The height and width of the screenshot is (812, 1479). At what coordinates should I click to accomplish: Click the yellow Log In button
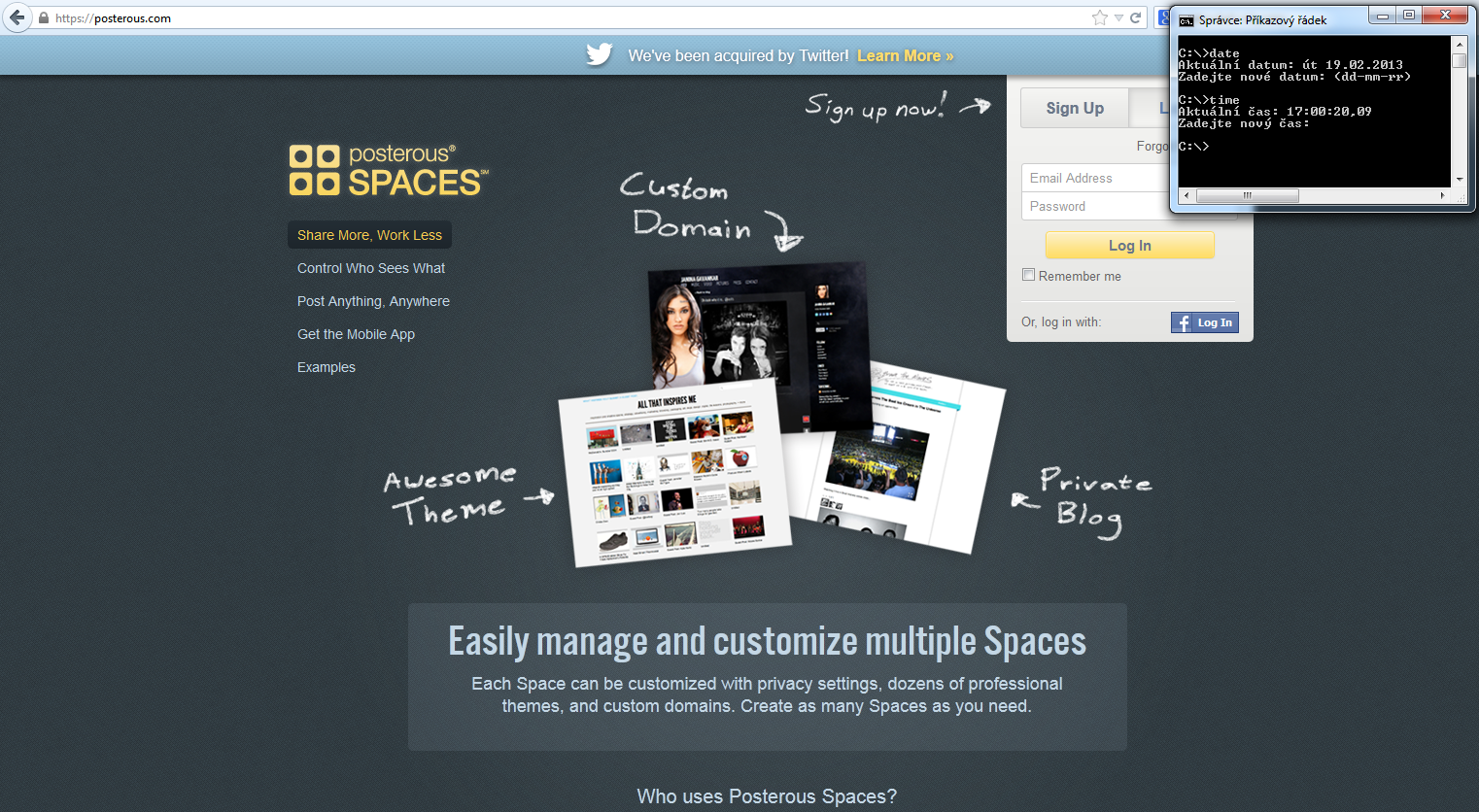[x=1130, y=246]
